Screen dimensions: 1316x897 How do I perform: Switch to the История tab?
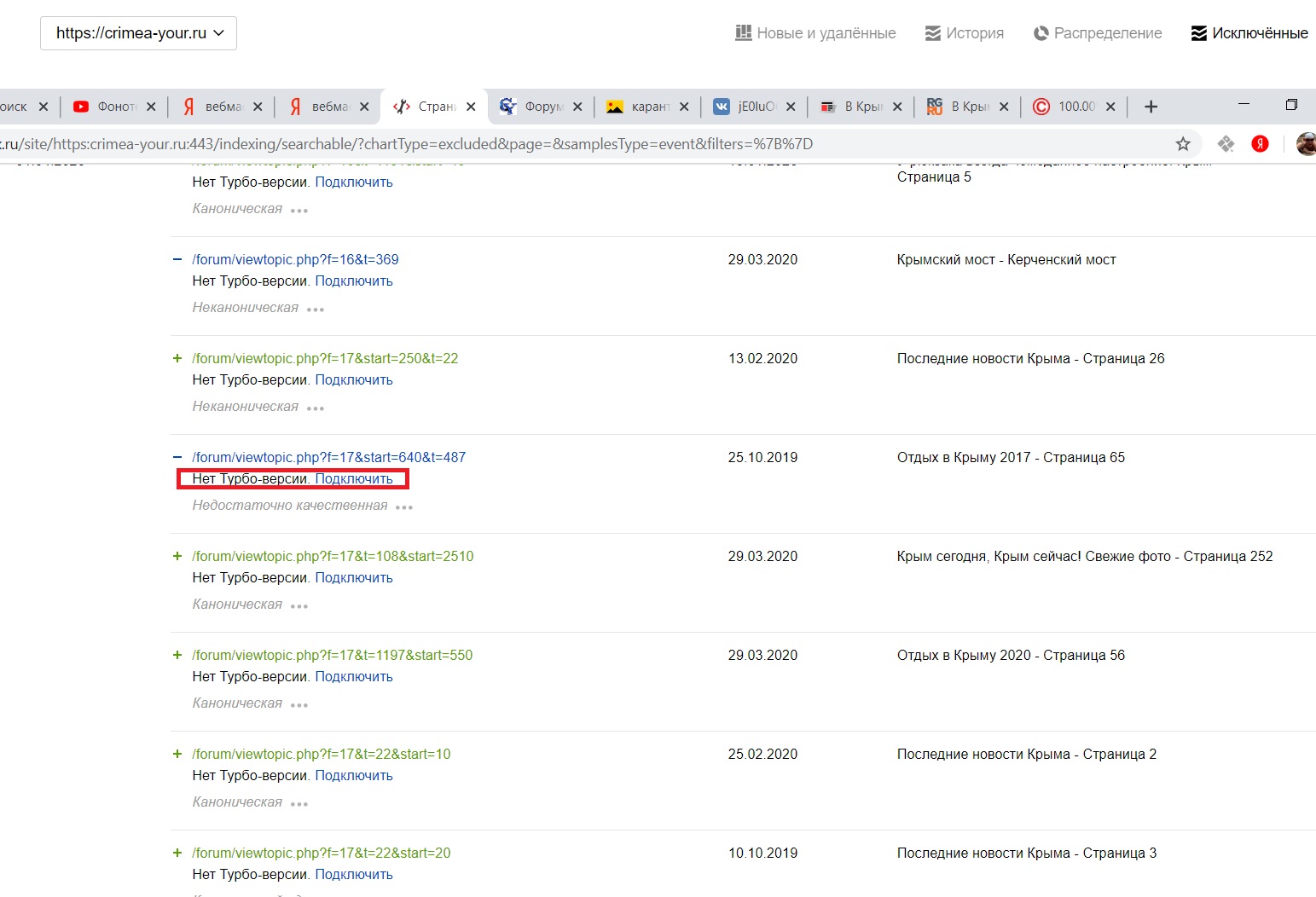[x=965, y=33]
